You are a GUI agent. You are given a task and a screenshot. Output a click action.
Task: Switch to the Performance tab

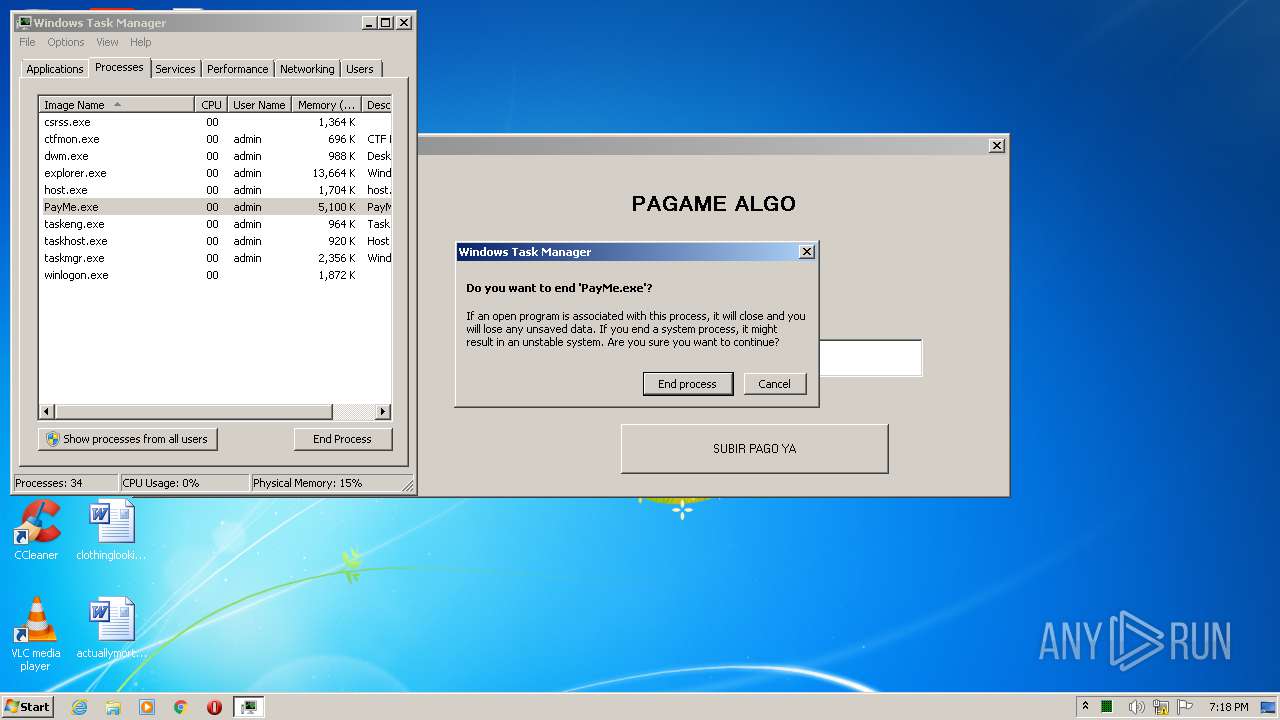tap(237, 69)
